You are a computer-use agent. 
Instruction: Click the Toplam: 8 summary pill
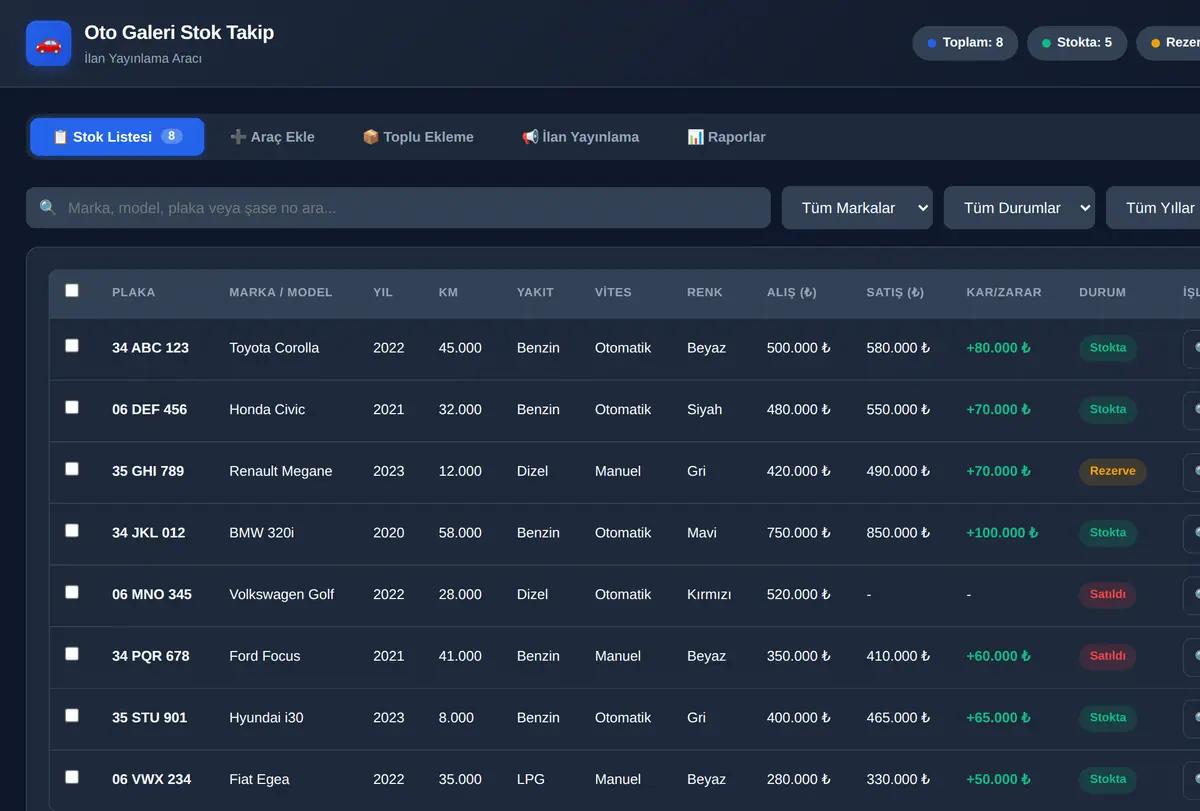point(965,43)
